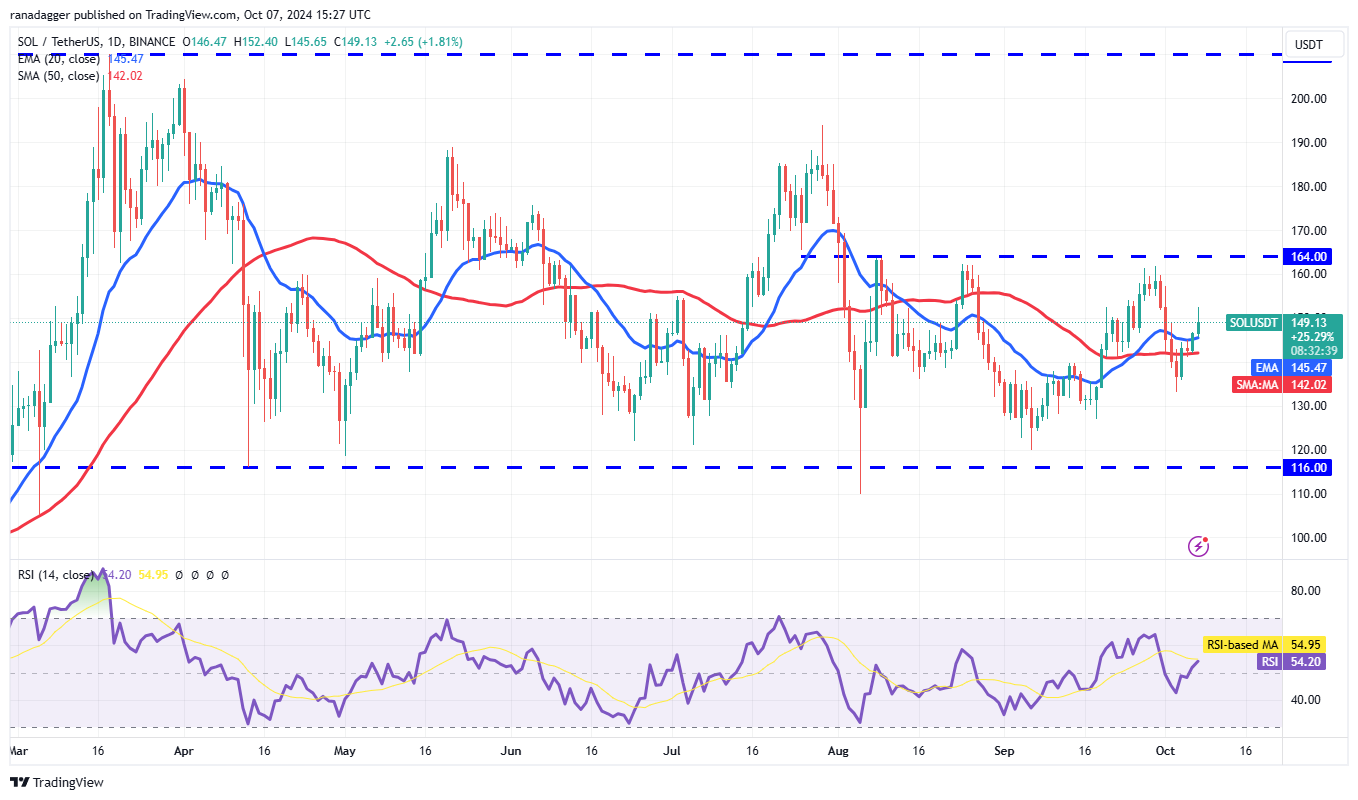Image resolution: width=1358 pixels, height=800 pixels.
Task: Click the May label on time axis
Action: [344, 750]
